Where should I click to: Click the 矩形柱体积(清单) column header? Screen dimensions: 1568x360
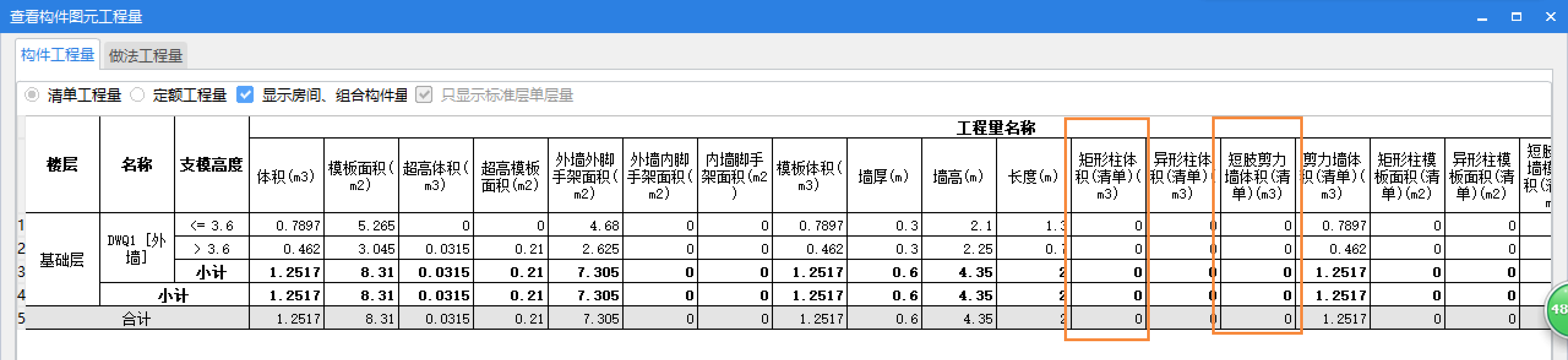click(x=1108, y=176)
